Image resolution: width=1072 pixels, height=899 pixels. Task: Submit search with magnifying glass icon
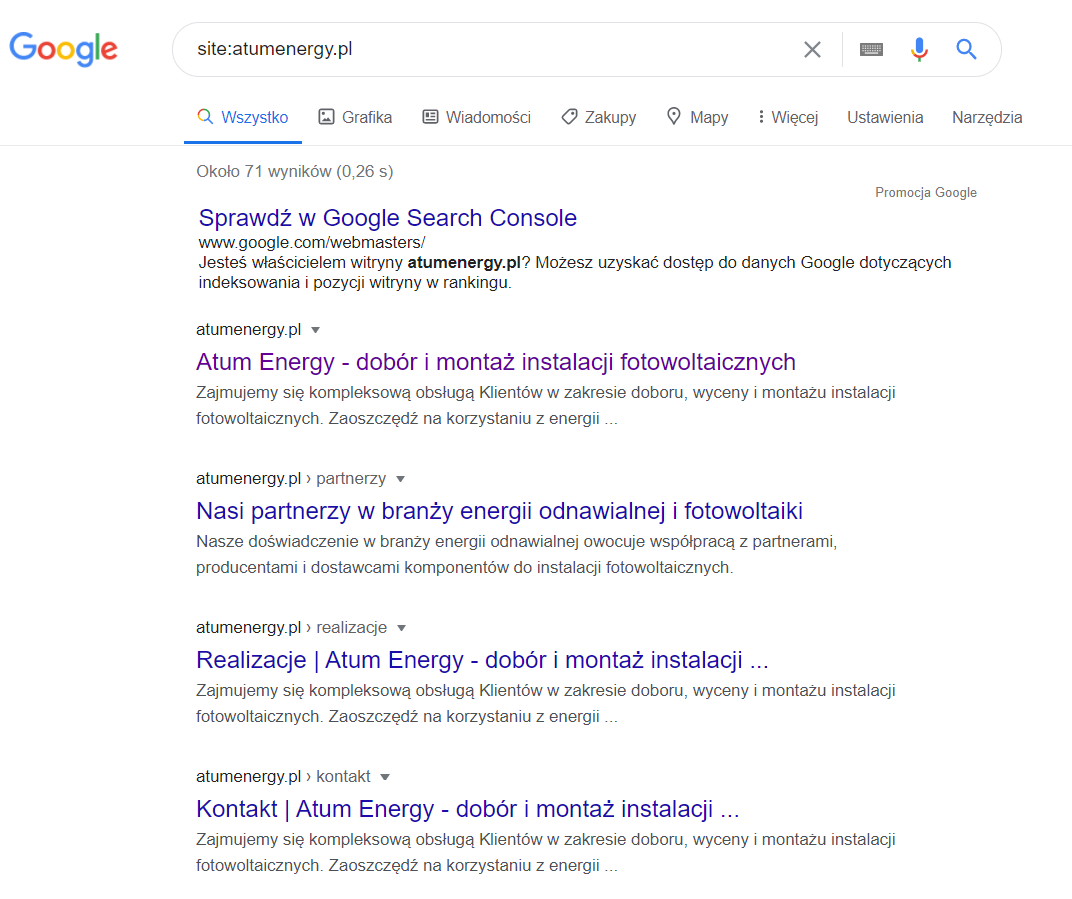click(x=966, y=49)
